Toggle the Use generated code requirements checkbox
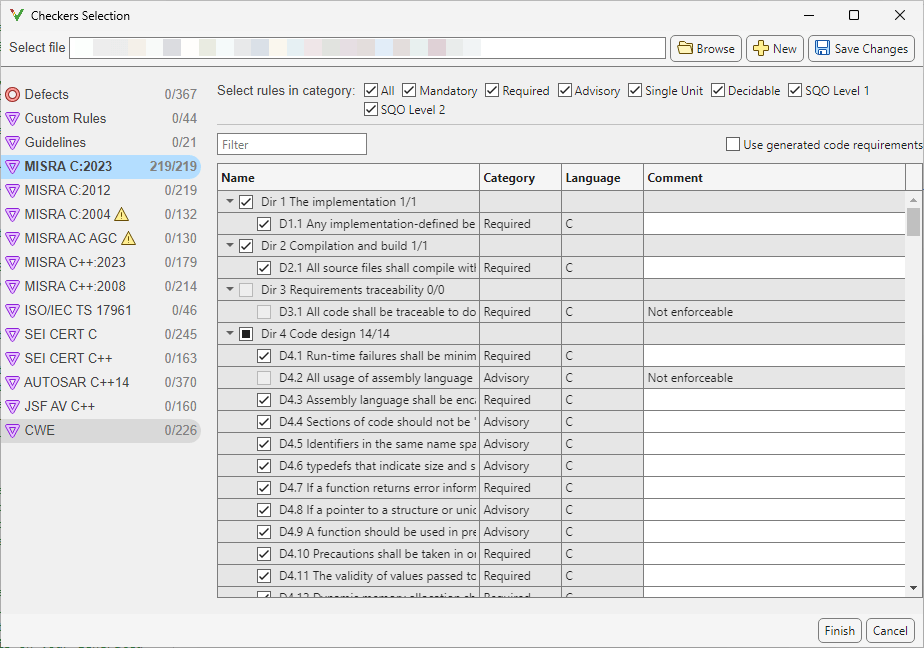924x648 pixels. coord(733,145)
